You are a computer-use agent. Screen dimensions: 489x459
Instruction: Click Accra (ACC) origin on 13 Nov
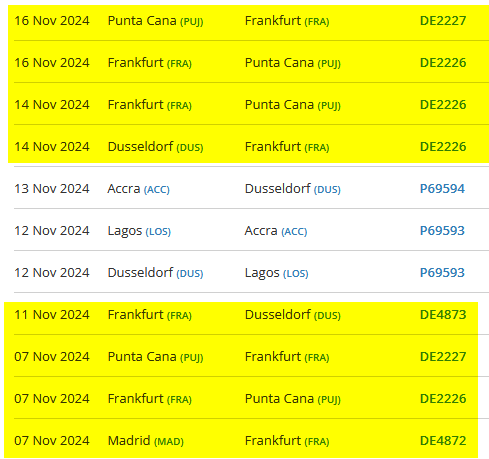pyautogui.click(x=138, y=189)
